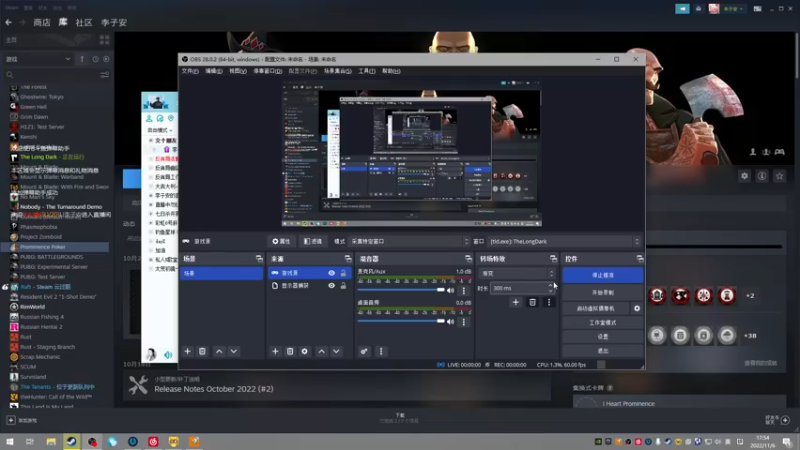Open Steam library advanced filter icon

(105, 75)
